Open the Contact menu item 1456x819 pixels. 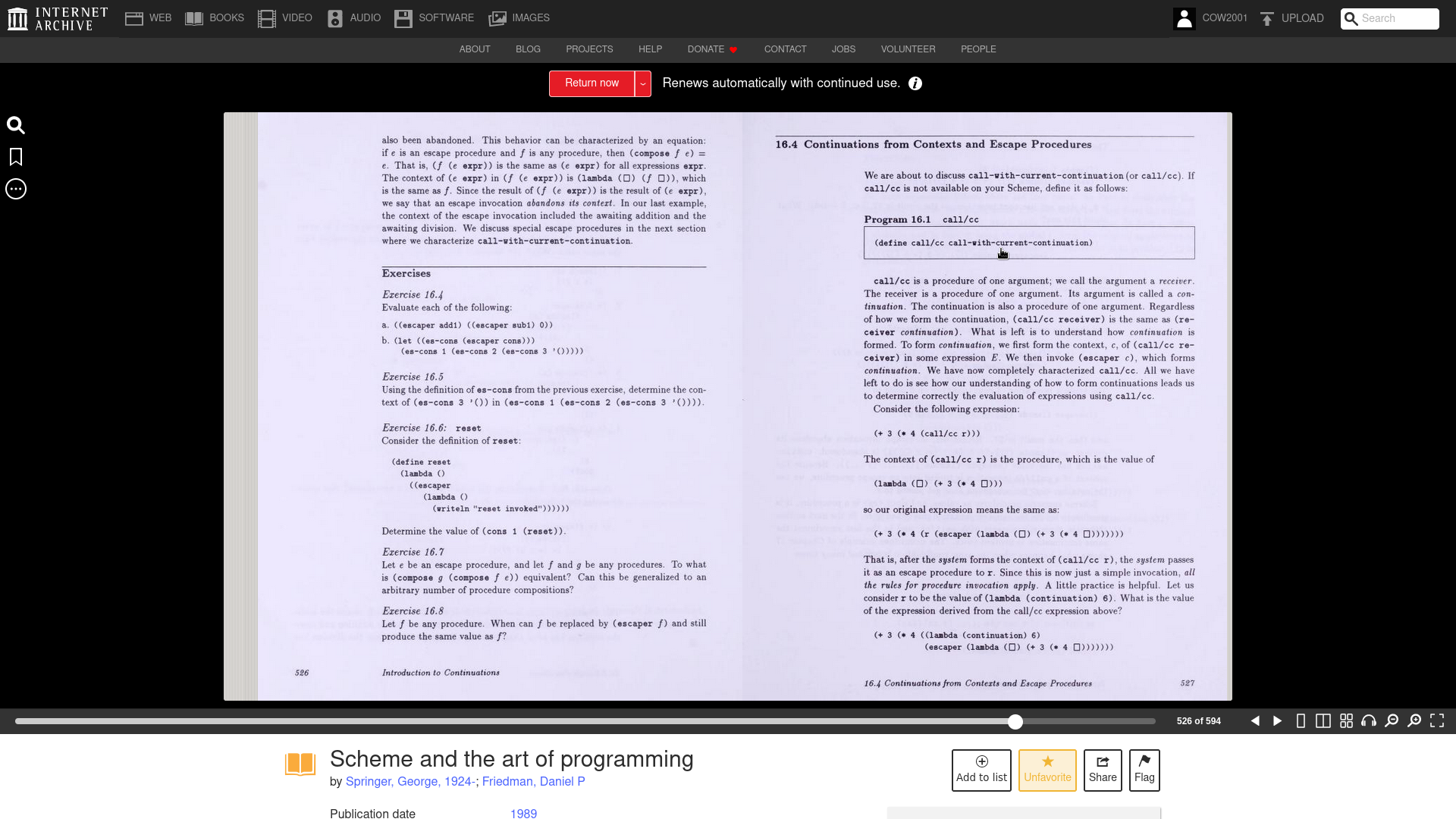[785, 49]
